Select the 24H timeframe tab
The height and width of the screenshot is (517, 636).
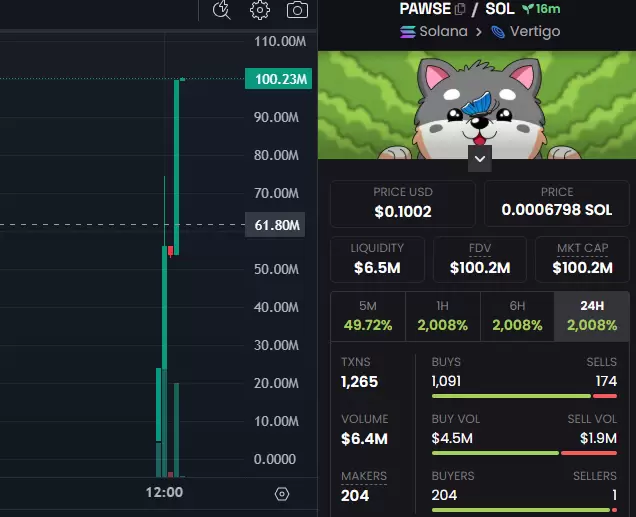pyautogui.click(x=592, y=316)
